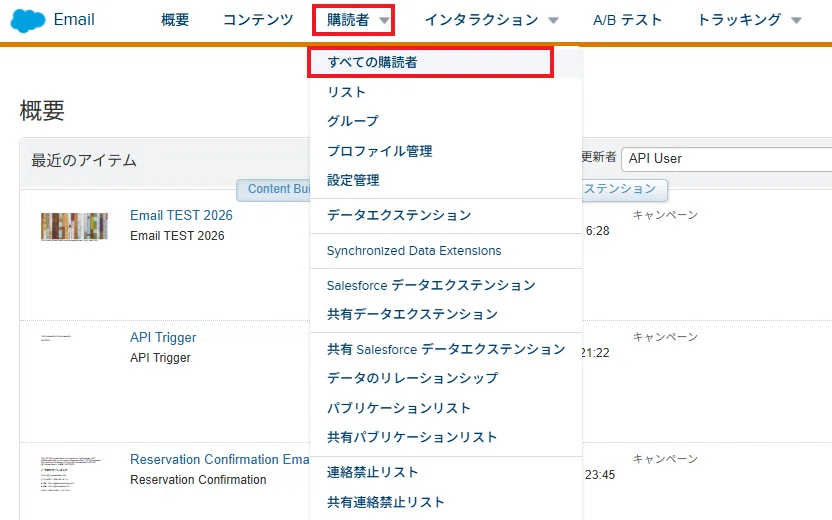Screen dimensions: 832x520
Task: Expand the インタラクション dropdown arrow
Action: coord(553,21)
